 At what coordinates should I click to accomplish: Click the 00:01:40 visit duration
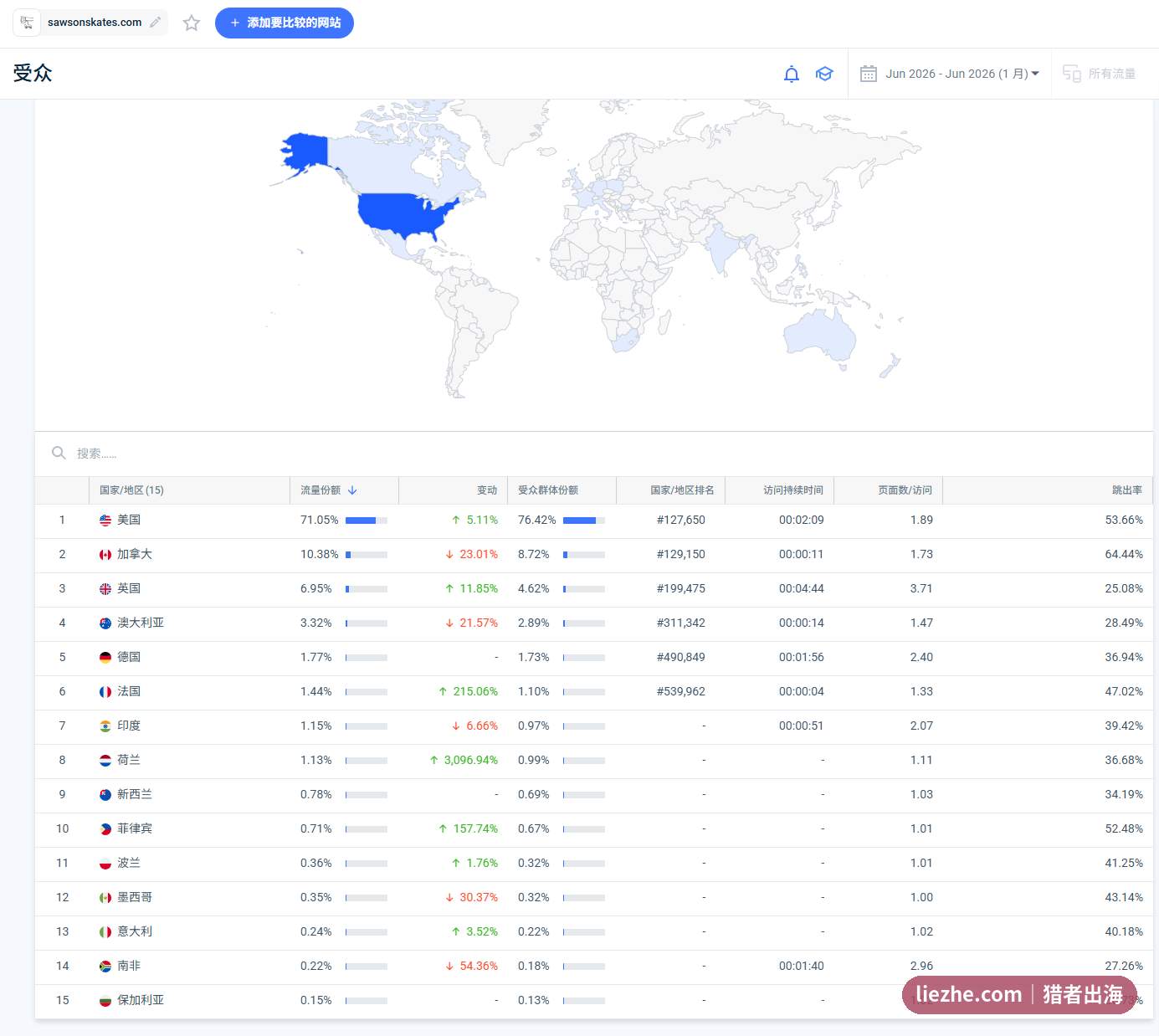pyautogui.click(x=802, y=966)
